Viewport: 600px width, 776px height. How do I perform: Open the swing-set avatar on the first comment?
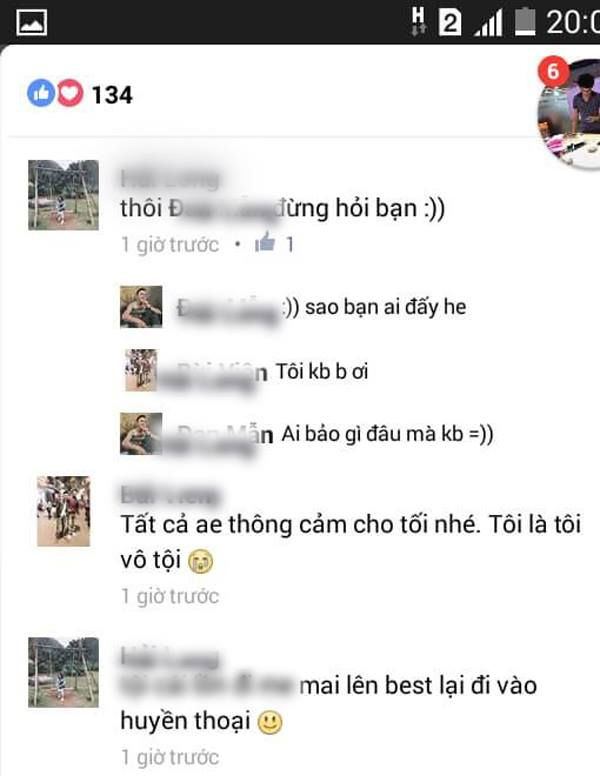(x=63, y=195)
